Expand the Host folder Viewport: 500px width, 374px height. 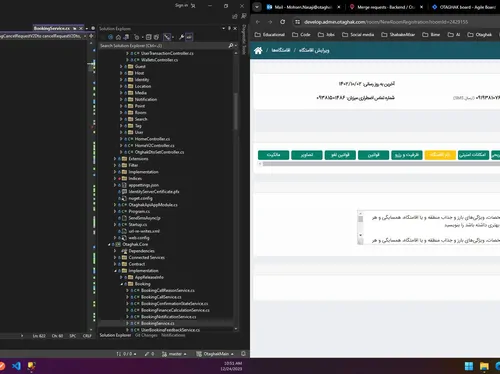click(121, 73)
